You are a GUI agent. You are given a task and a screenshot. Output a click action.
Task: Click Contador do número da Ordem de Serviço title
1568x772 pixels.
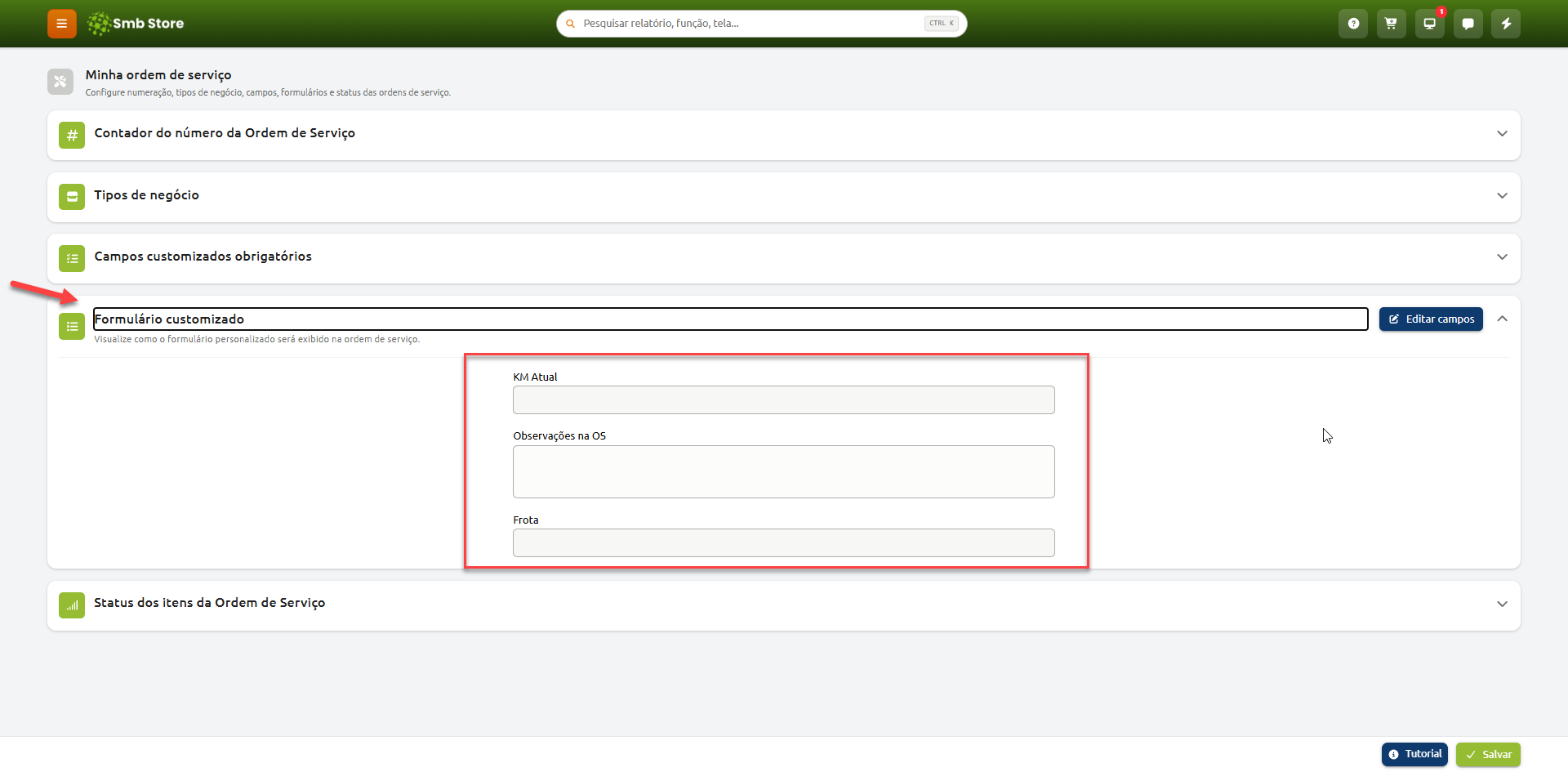coord(225,133)
